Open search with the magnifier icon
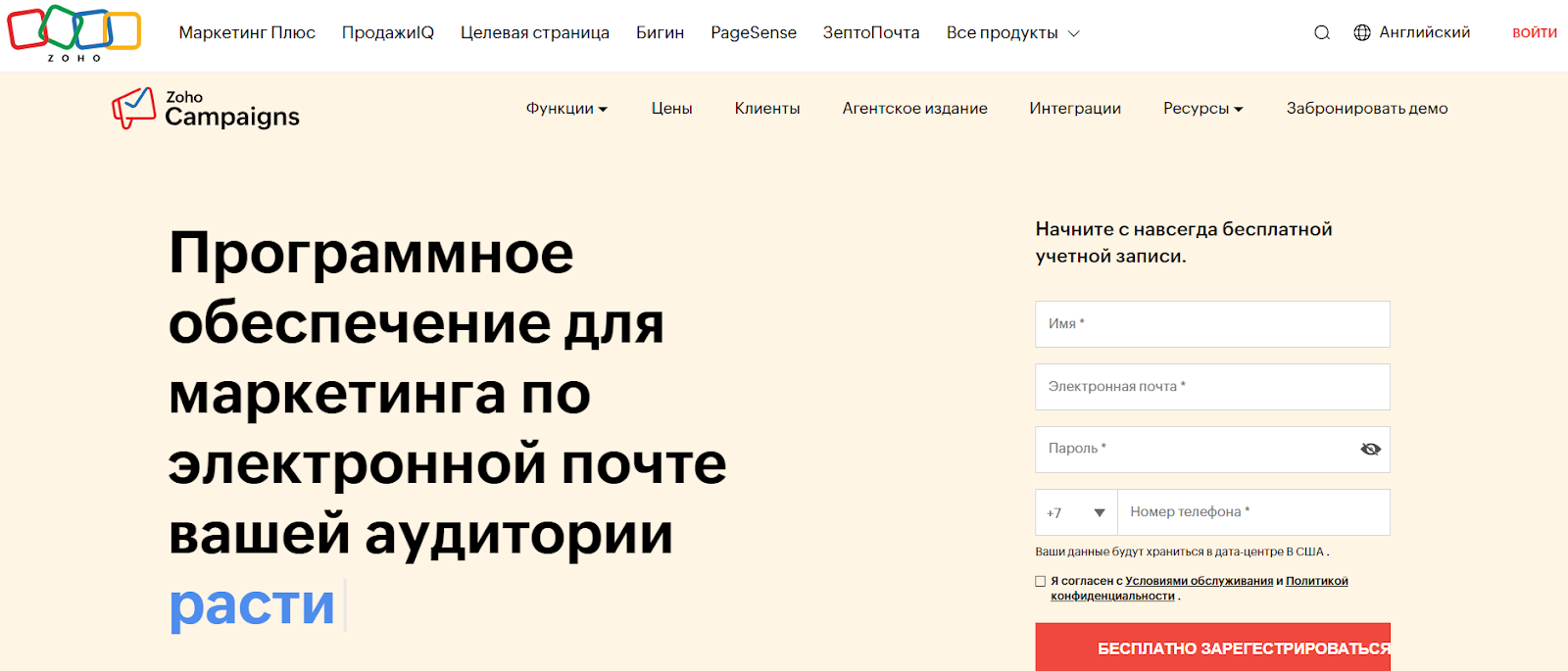The width and height of the screenshot is (1568, 671). [1322, 32]
